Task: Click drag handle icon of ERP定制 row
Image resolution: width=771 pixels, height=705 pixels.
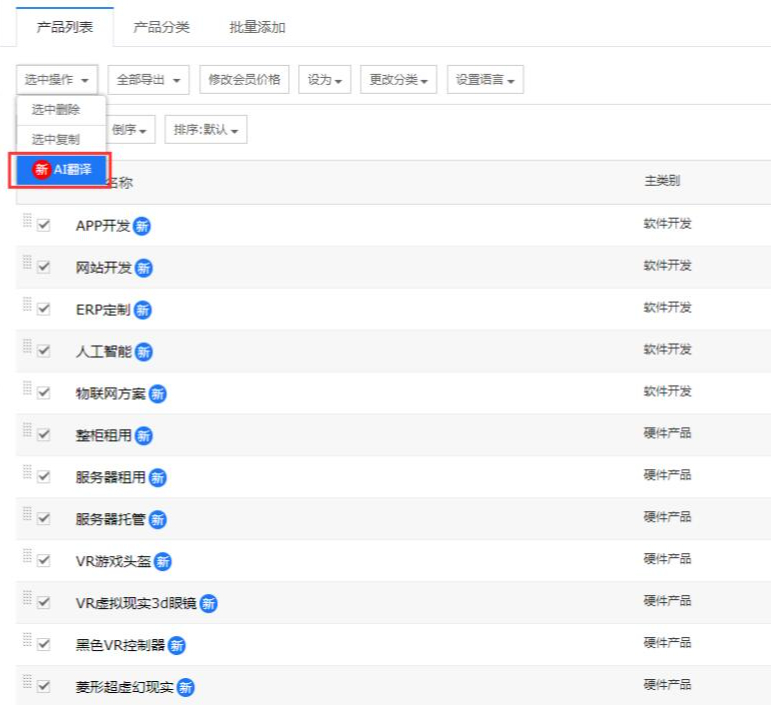Action: pyautogui.click(x=28, y=304)
